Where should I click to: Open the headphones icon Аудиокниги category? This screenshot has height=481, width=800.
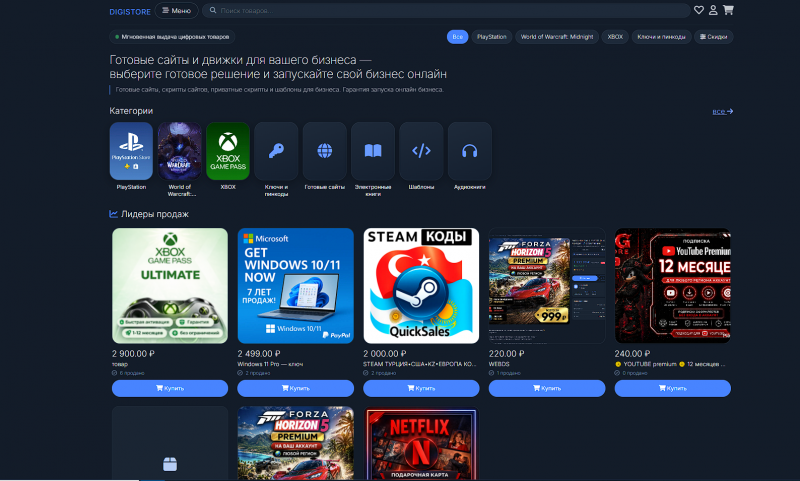tap(469, 151)
